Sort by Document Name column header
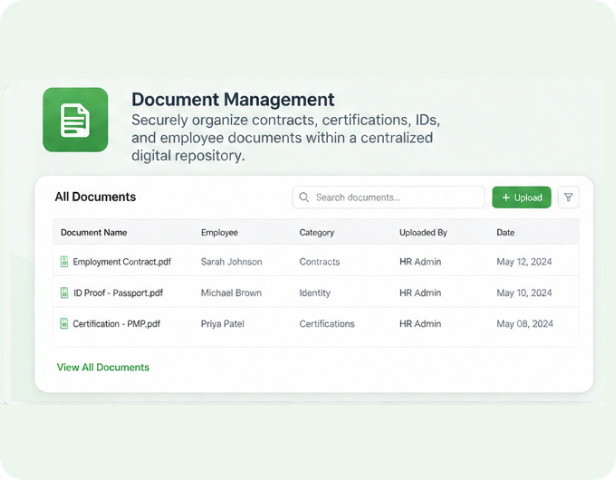Image resolution: width=616 pixels, height=480 pixels. pos(94,233)
